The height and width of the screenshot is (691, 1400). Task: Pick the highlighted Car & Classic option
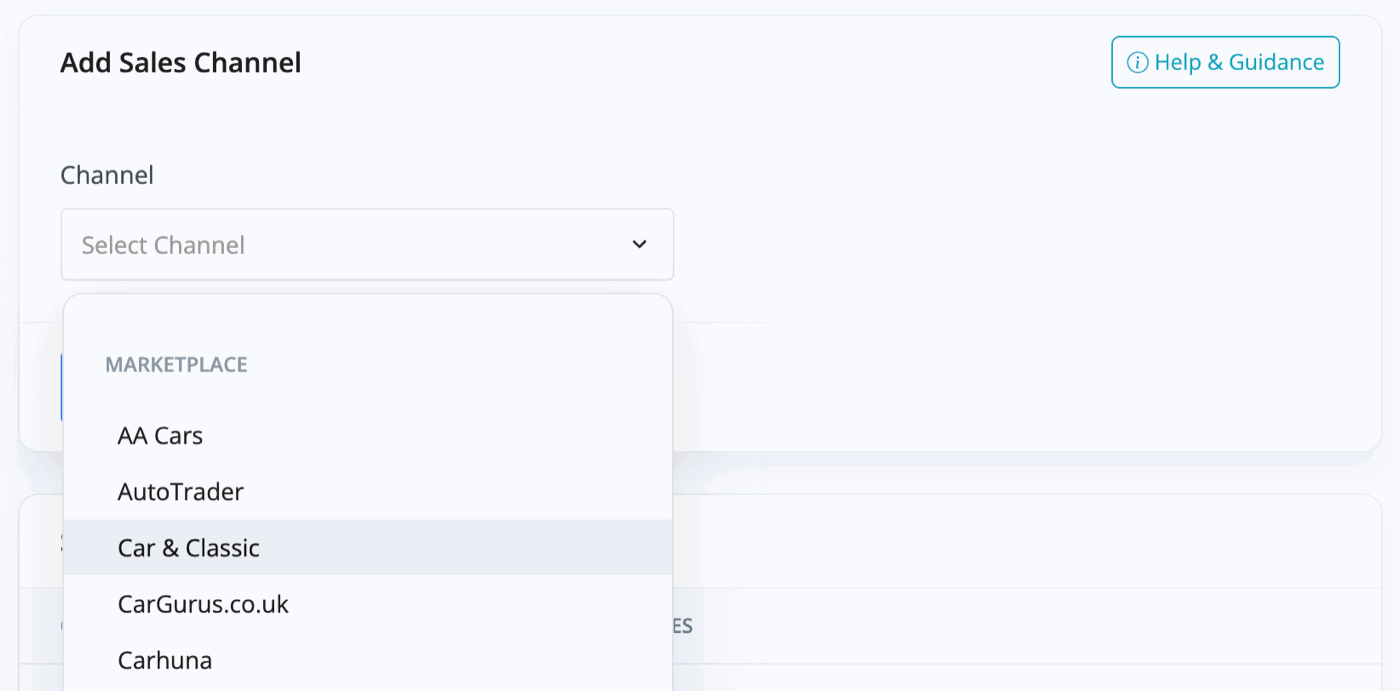(367, 547)
